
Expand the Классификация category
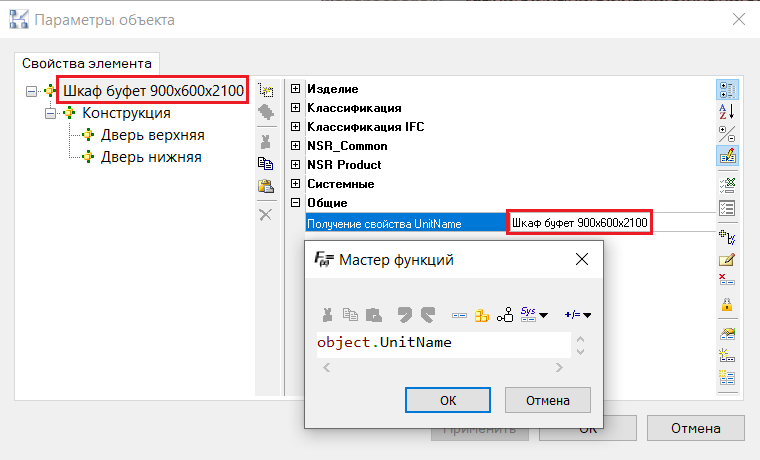pos(295,108)
